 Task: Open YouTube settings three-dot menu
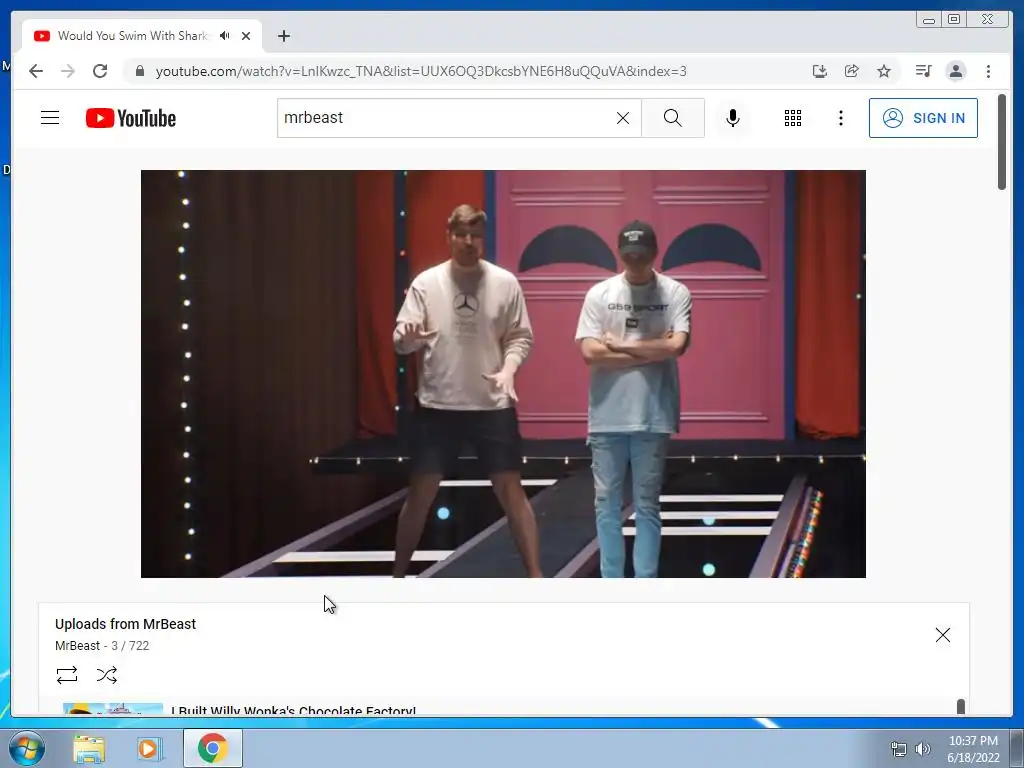[x=840, y=118]
